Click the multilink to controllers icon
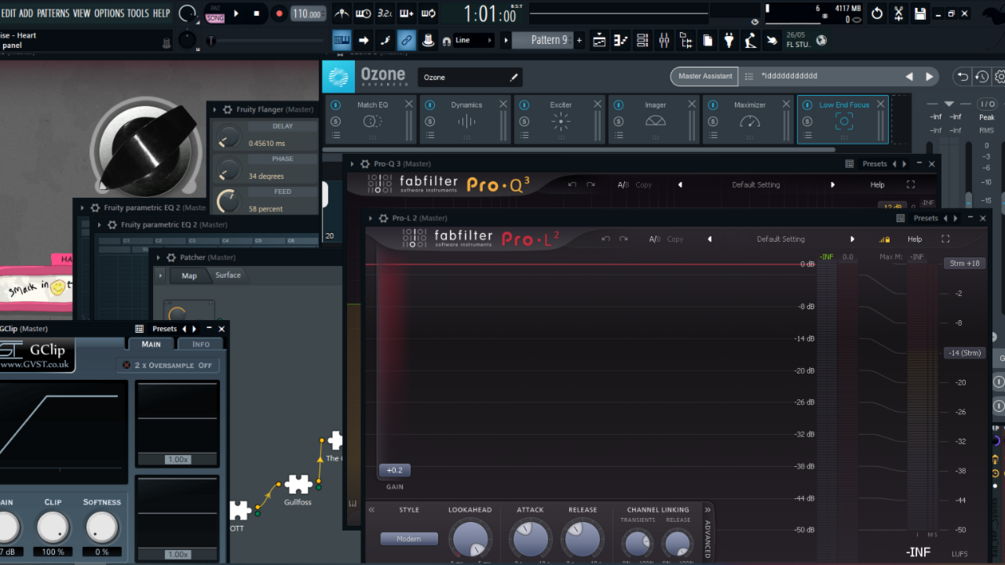Viewport: 1005px width, 565px height. (x=428, y=40)
